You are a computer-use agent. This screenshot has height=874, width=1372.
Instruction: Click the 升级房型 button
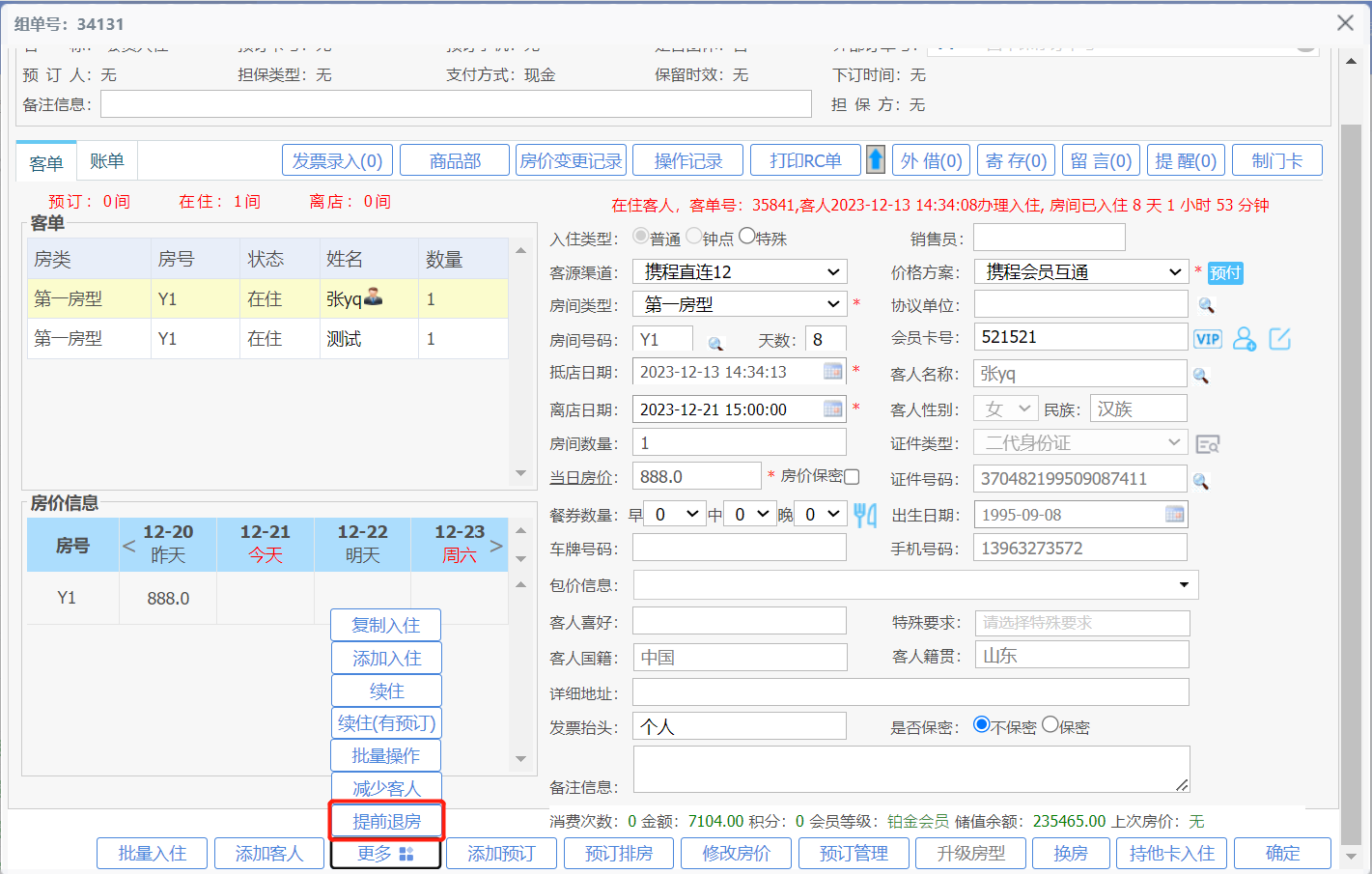[970, 854]
